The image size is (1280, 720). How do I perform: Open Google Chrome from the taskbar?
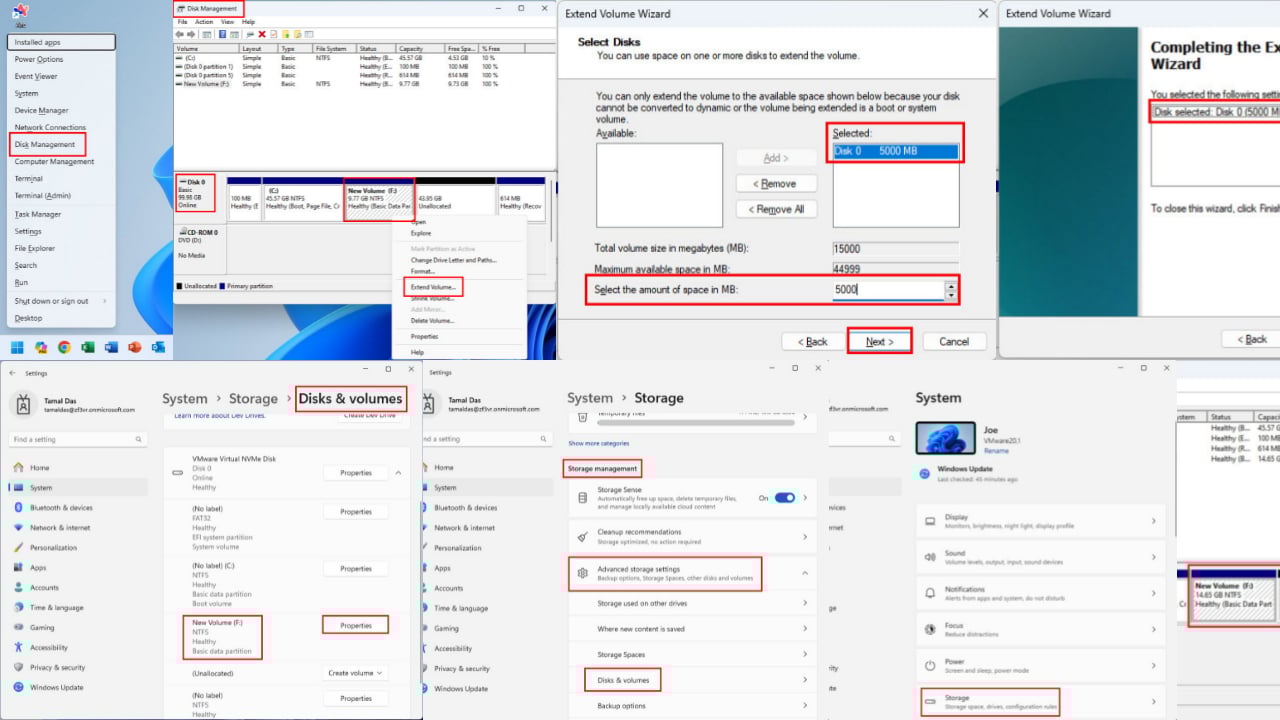pos(64,348)
